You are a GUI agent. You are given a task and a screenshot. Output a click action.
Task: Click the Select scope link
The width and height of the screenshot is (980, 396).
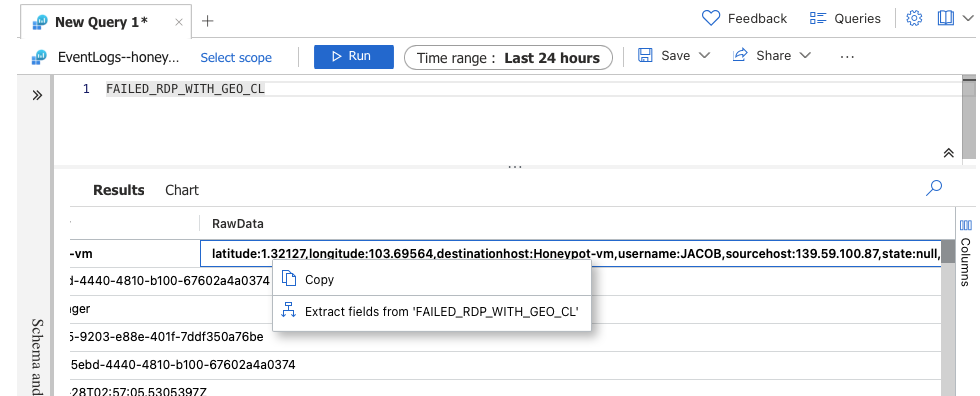tap(236, 57)
